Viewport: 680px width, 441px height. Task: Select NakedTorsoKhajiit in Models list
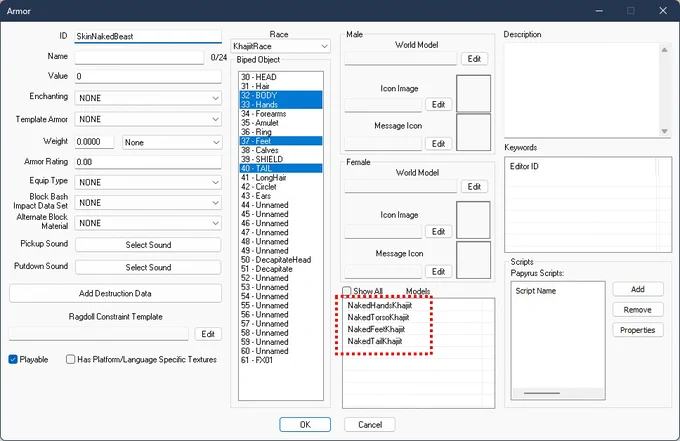(378, 317)
